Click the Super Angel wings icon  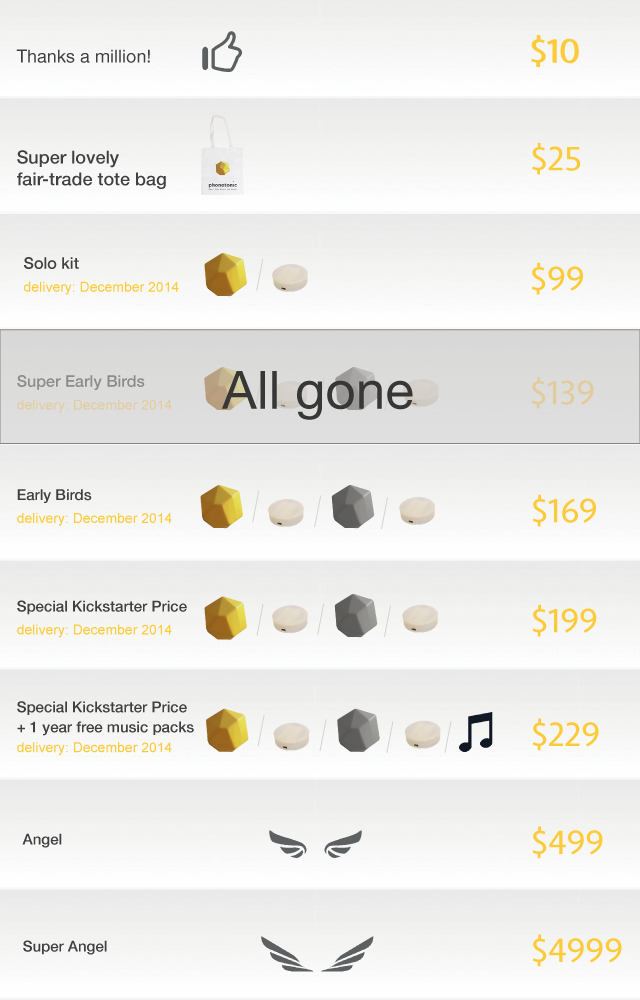(x=317, y=954)
